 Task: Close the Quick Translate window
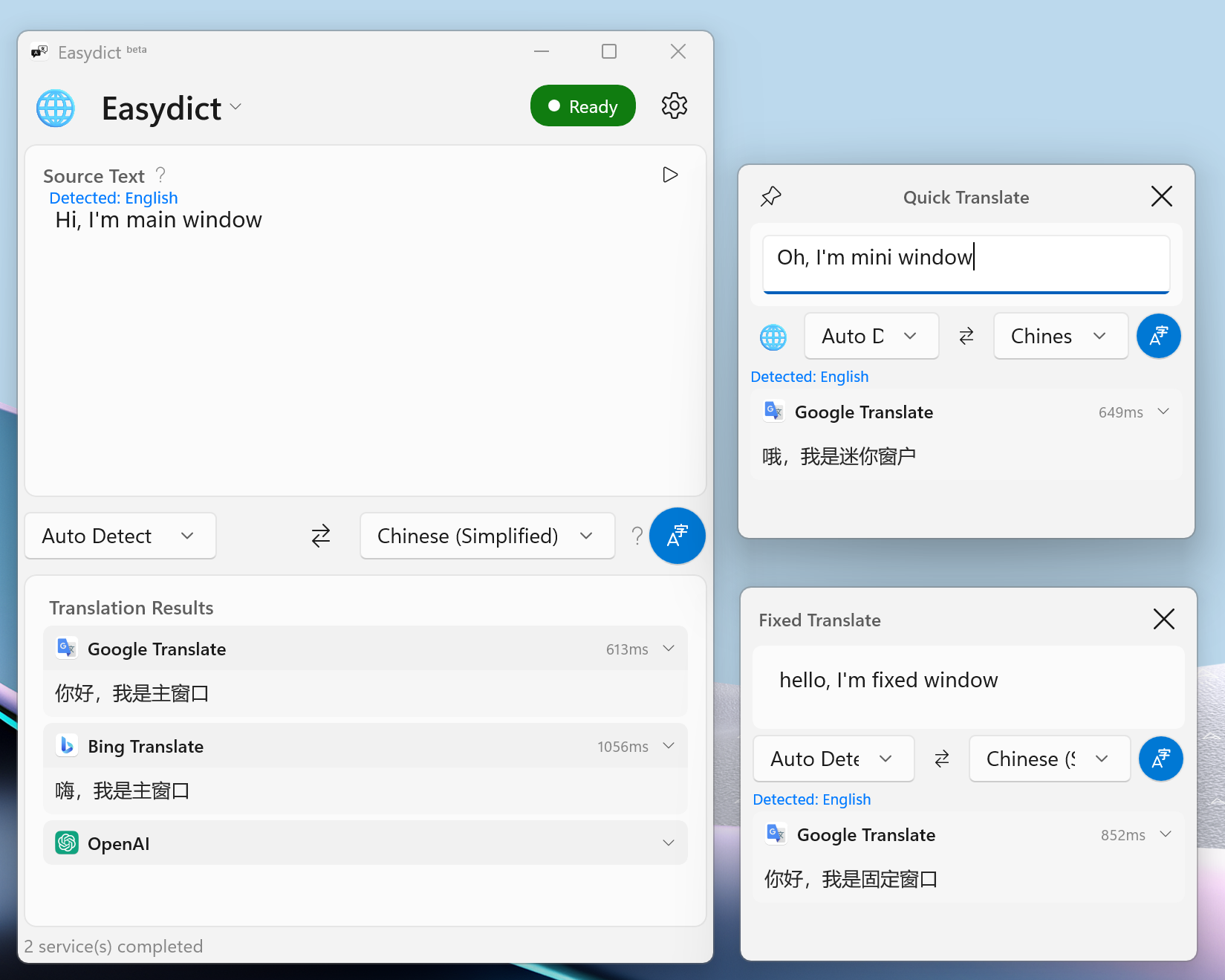[1162, 196]
